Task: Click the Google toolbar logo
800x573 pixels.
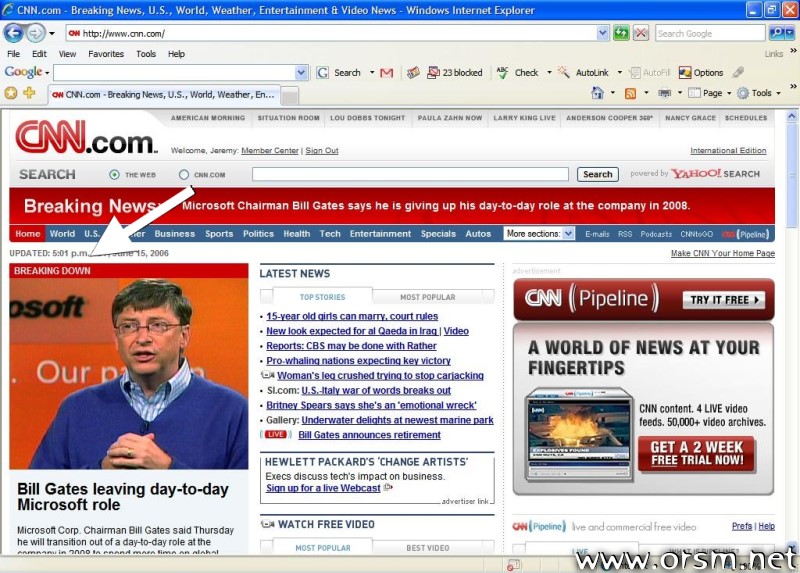Action: click(x=23, y=72)
